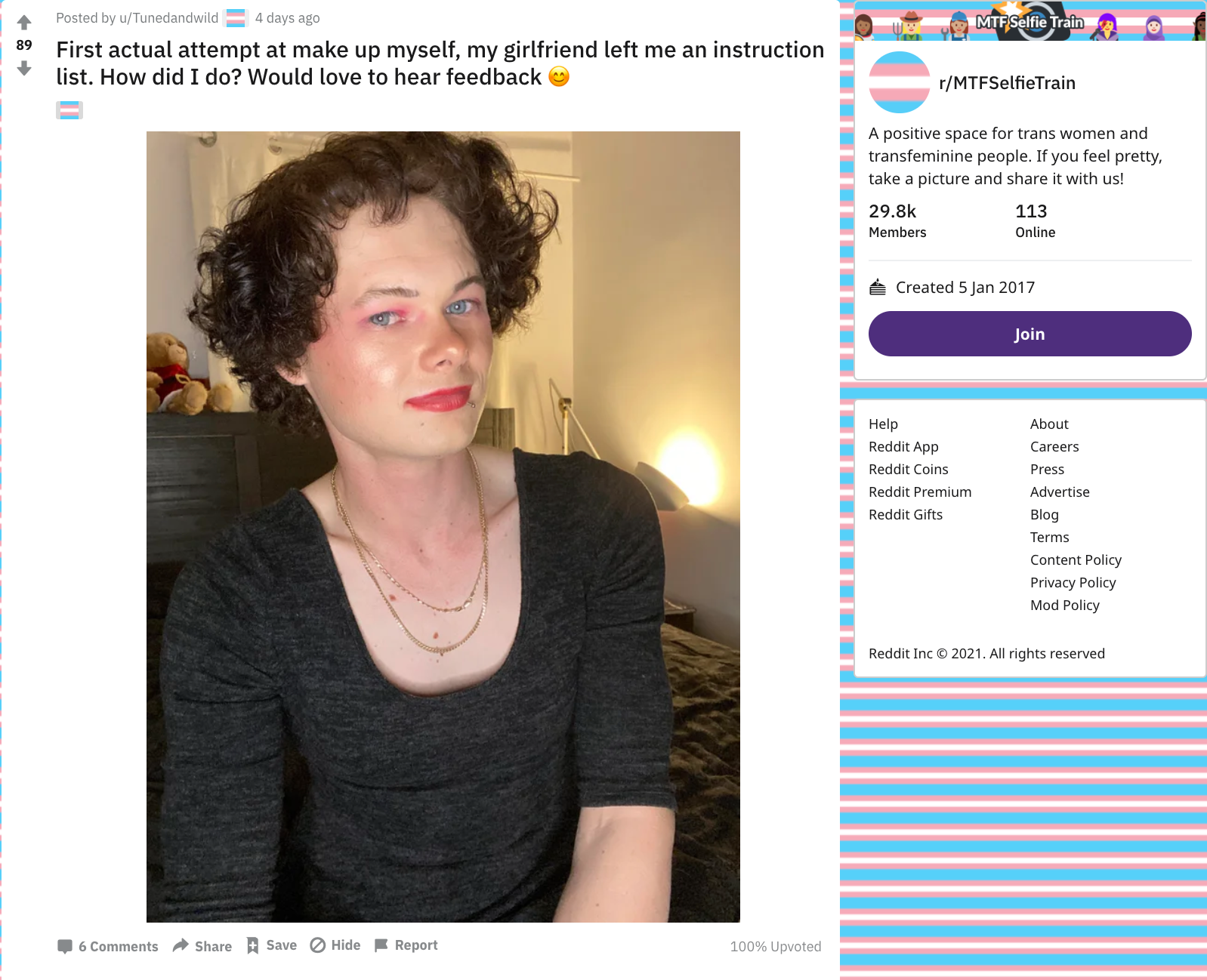Click the MTF Selfie Train banner
This screenshot has height=980, width=1207.
[x=1030, y=20]
